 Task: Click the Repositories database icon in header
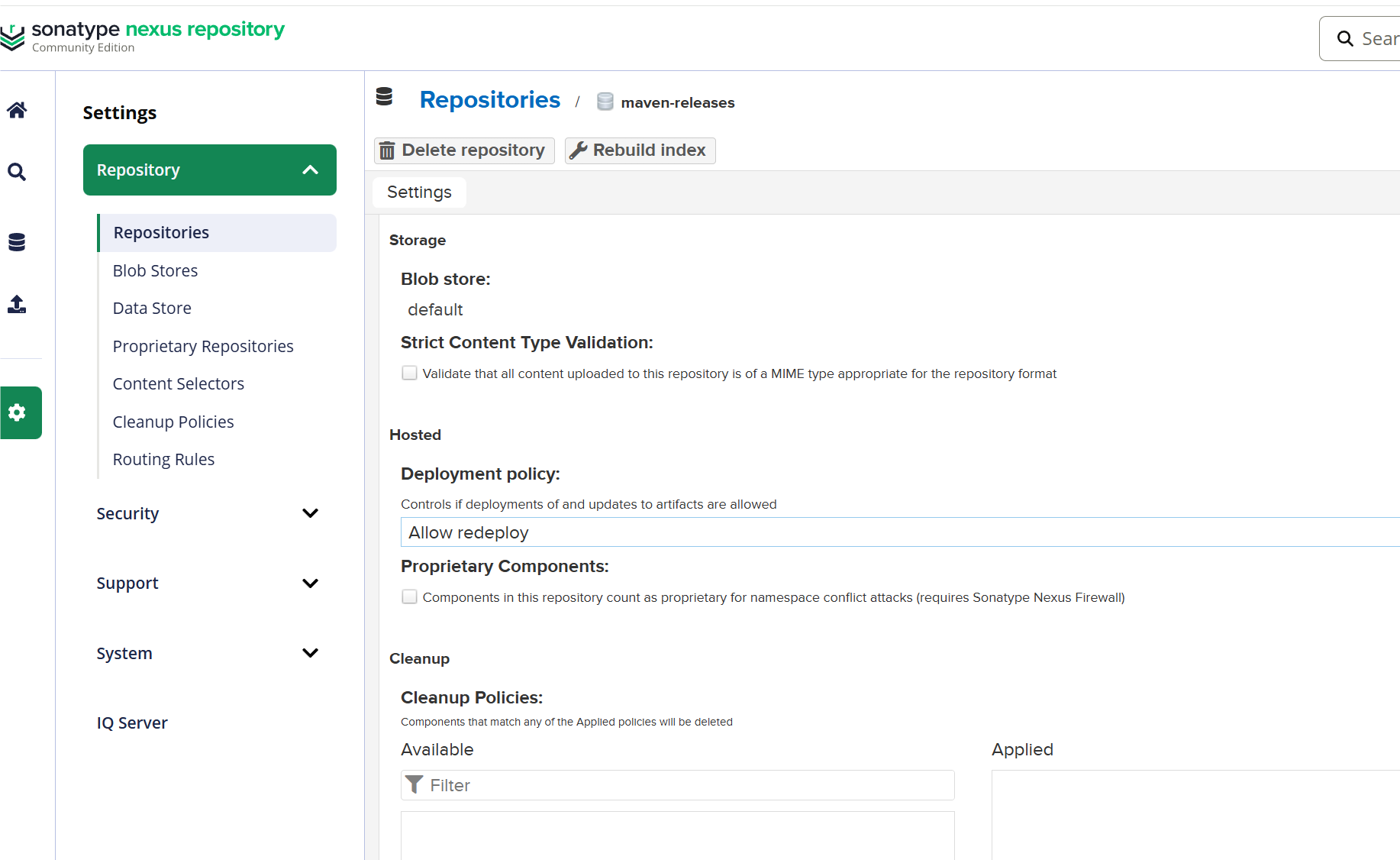click(384, 97)
